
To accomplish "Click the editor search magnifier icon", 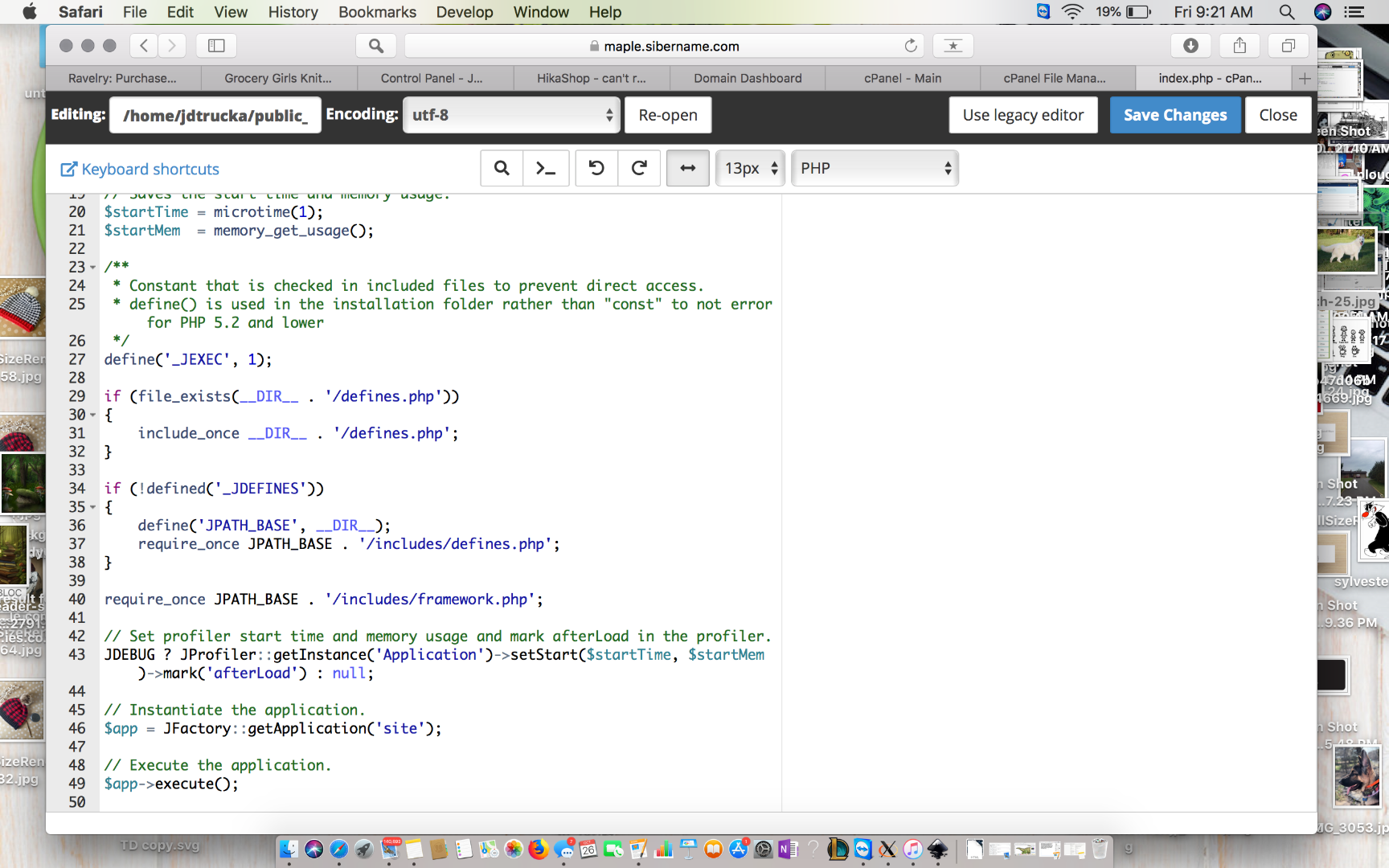I will [x=502, y=168].
